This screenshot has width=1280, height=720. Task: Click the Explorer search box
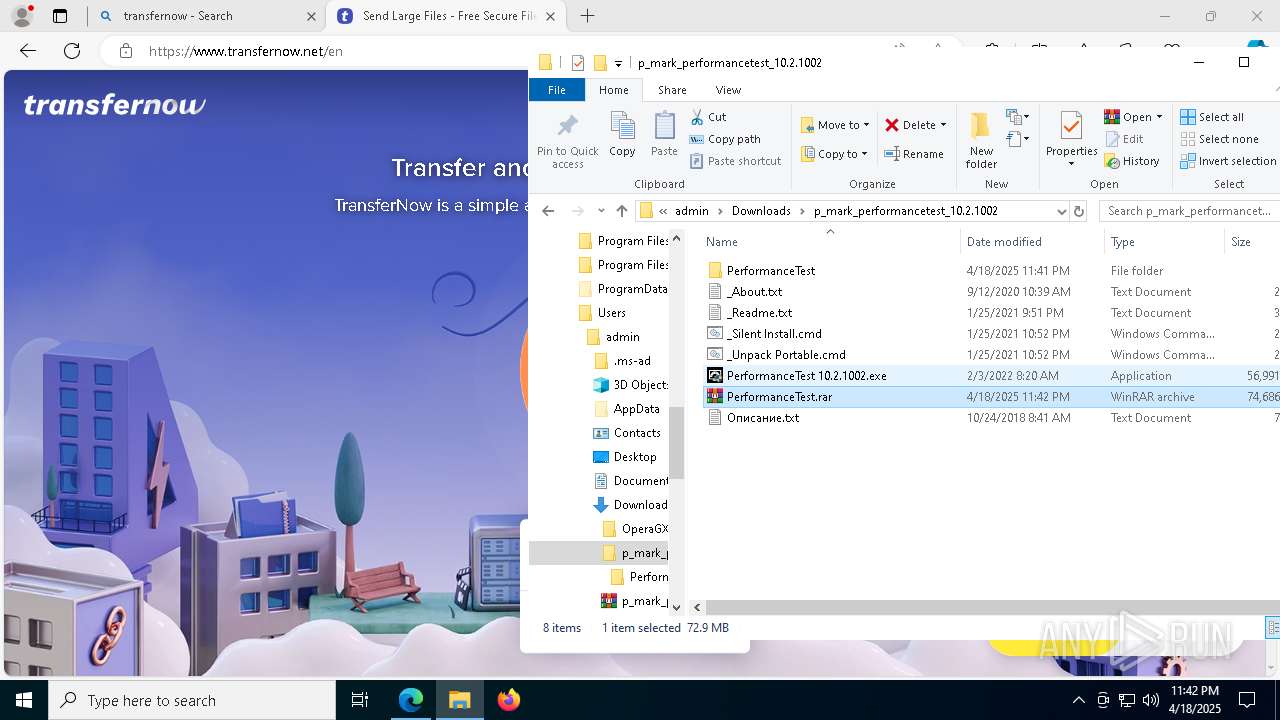click(x=1188, y=211)
